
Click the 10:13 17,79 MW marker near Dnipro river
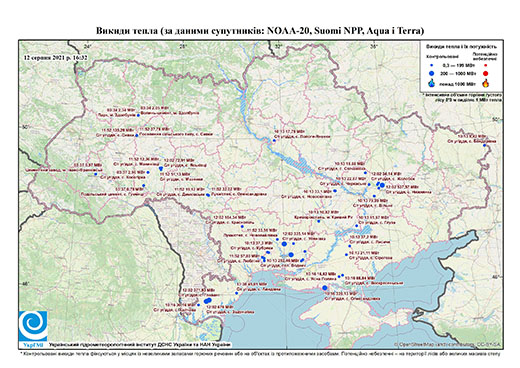[274, 141]
